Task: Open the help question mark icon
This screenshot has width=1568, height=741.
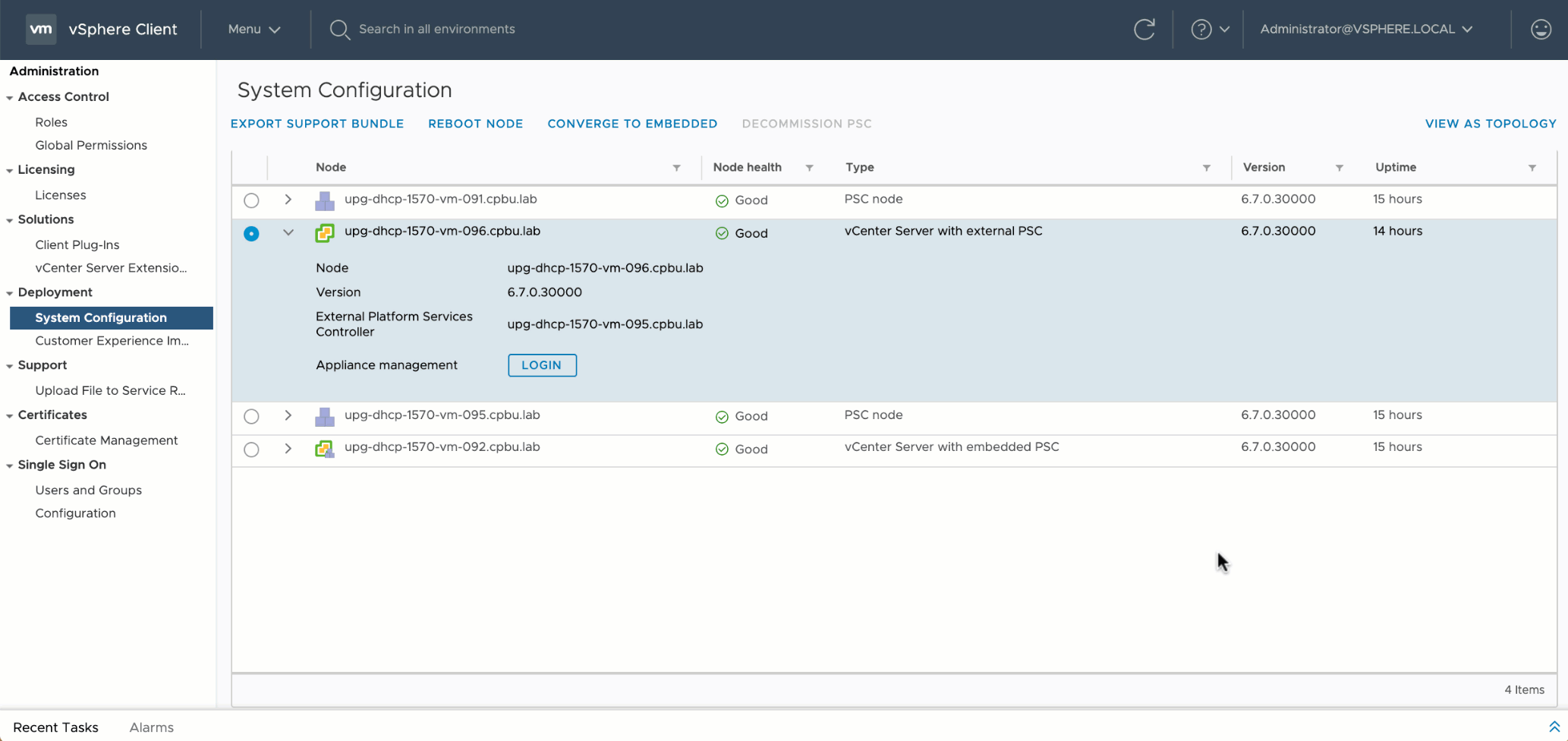Action: pyautogui.click(x=1201, y=30)
